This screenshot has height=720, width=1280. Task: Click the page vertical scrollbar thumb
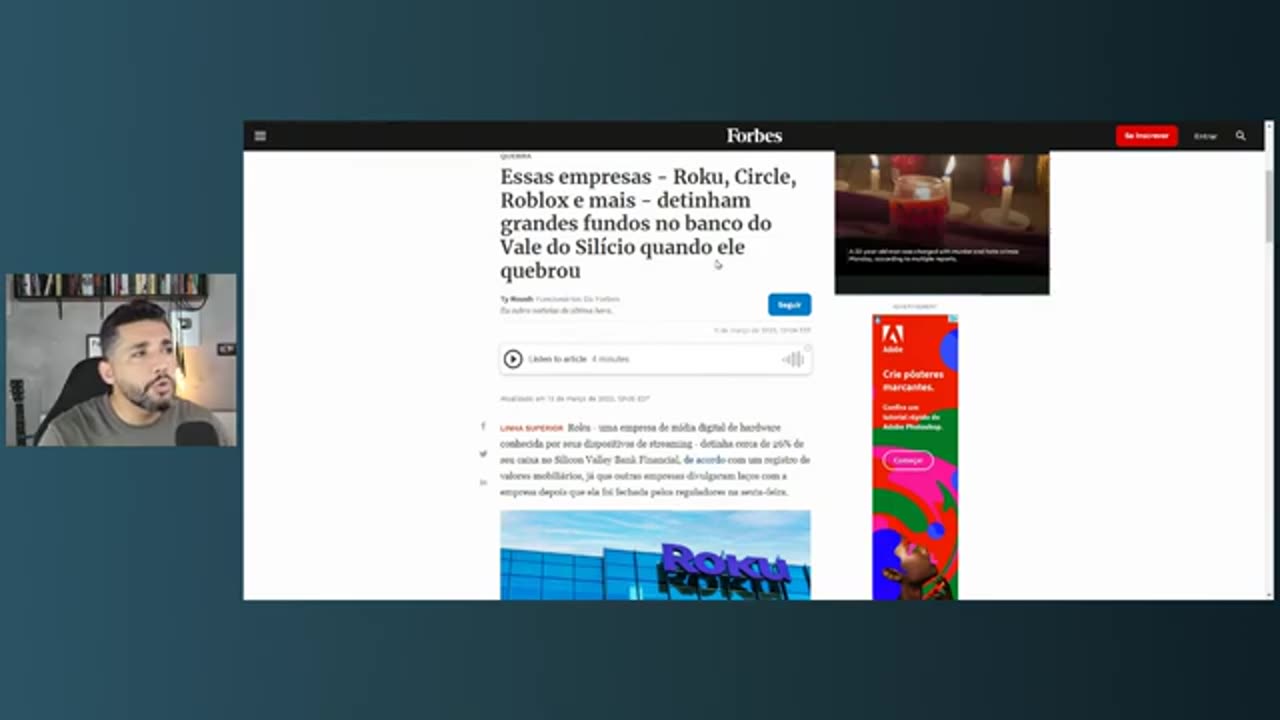pyautogui.click(x=1269, y=205)
